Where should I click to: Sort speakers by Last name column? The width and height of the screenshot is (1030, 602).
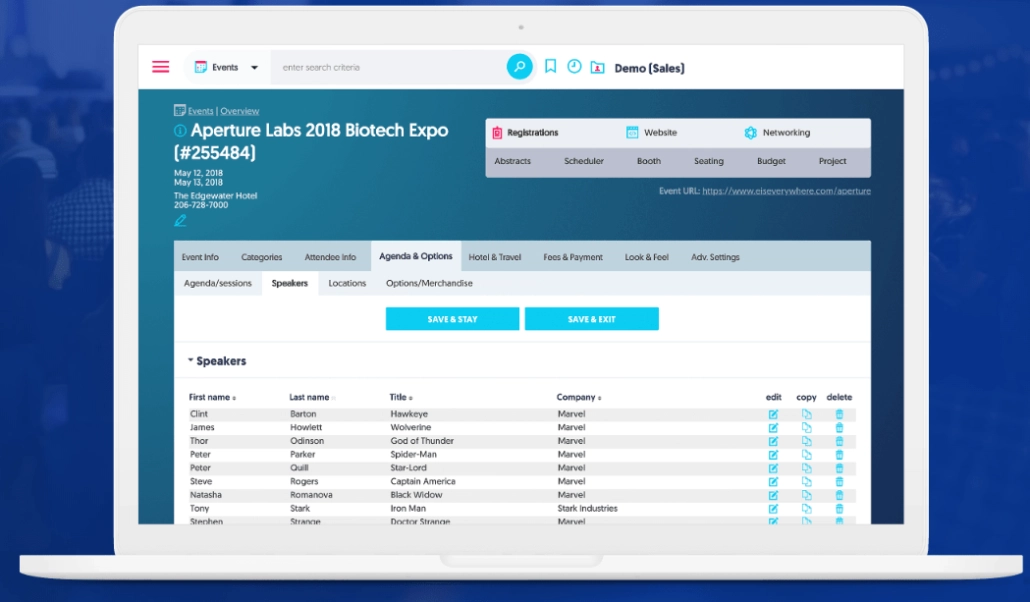click(x=311, y=398)
